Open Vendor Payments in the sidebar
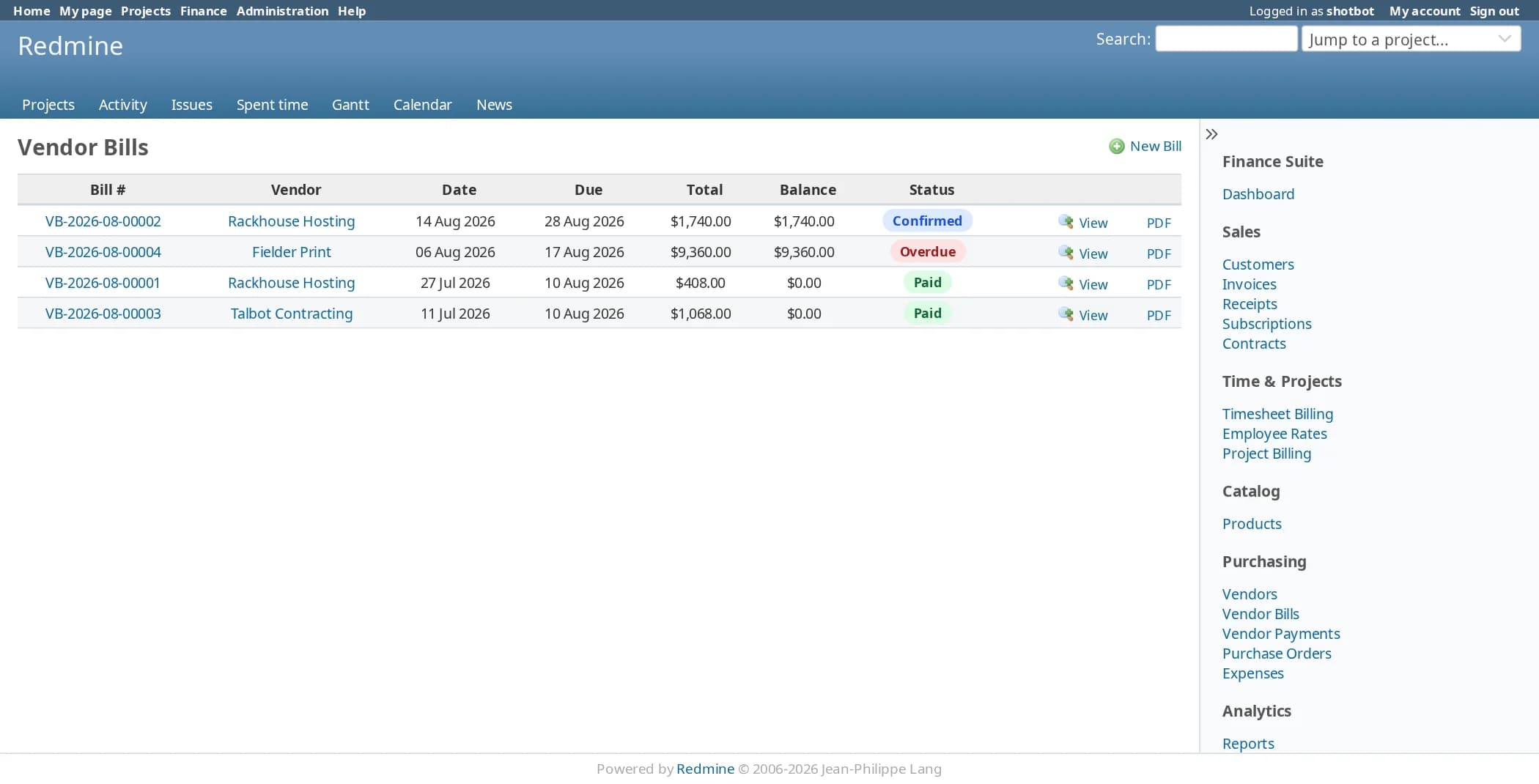Image resolution: width=1539 pixels, height=784 pixels. [1282, 634]
